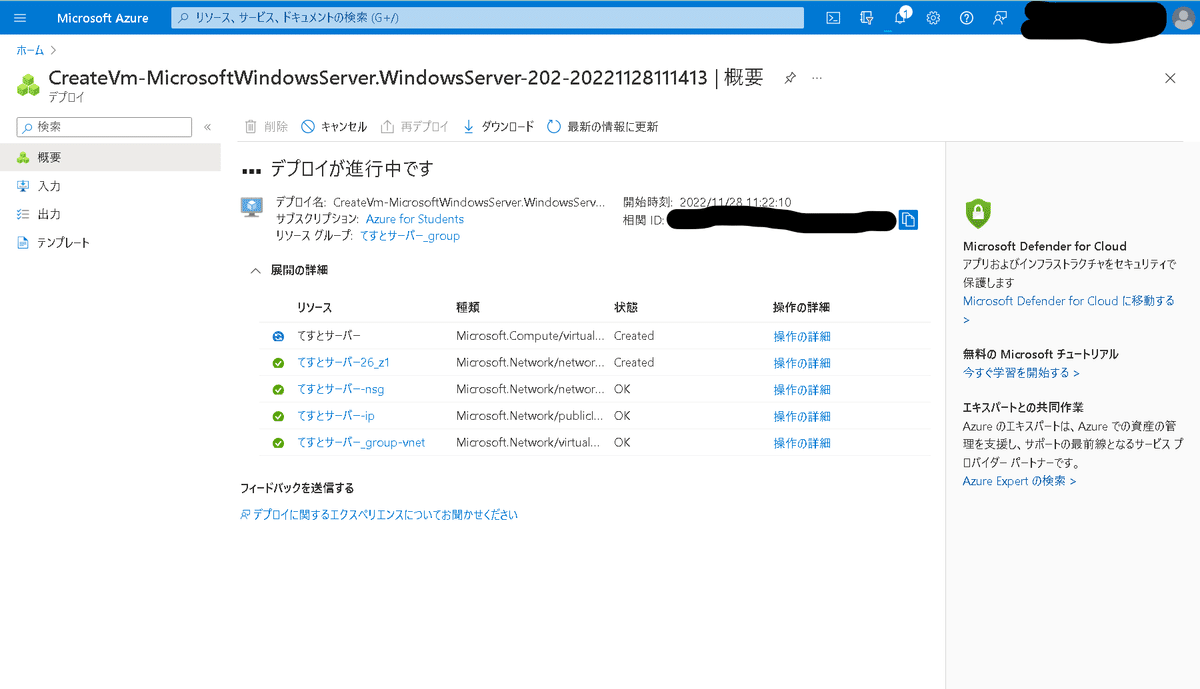Viewport: 1200px width, 689px height.
Task: Click the green check icon for てすとサーバー-ip
Action: [278, 416]
